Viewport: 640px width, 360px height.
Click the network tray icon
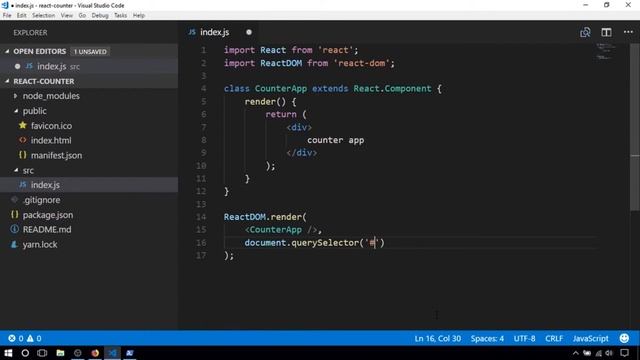[599, 353]
